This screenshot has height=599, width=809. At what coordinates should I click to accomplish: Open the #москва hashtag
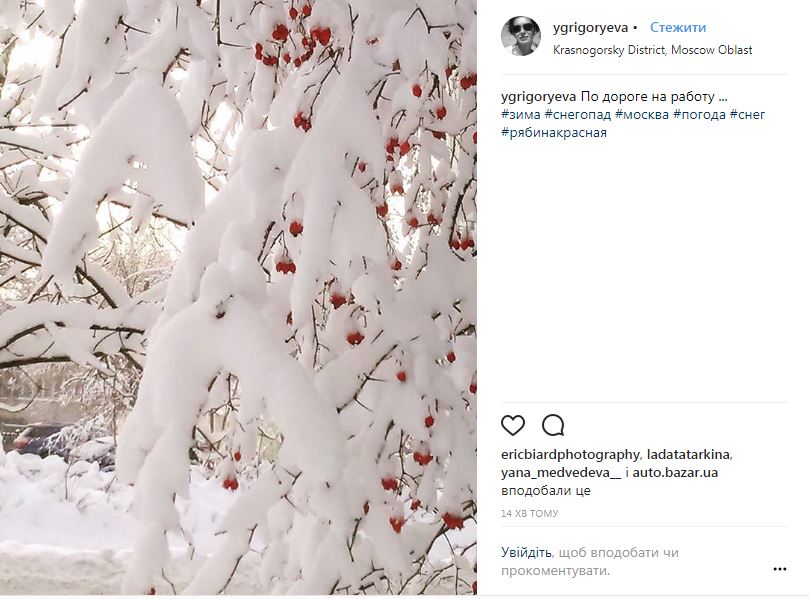tap(642, 115)
